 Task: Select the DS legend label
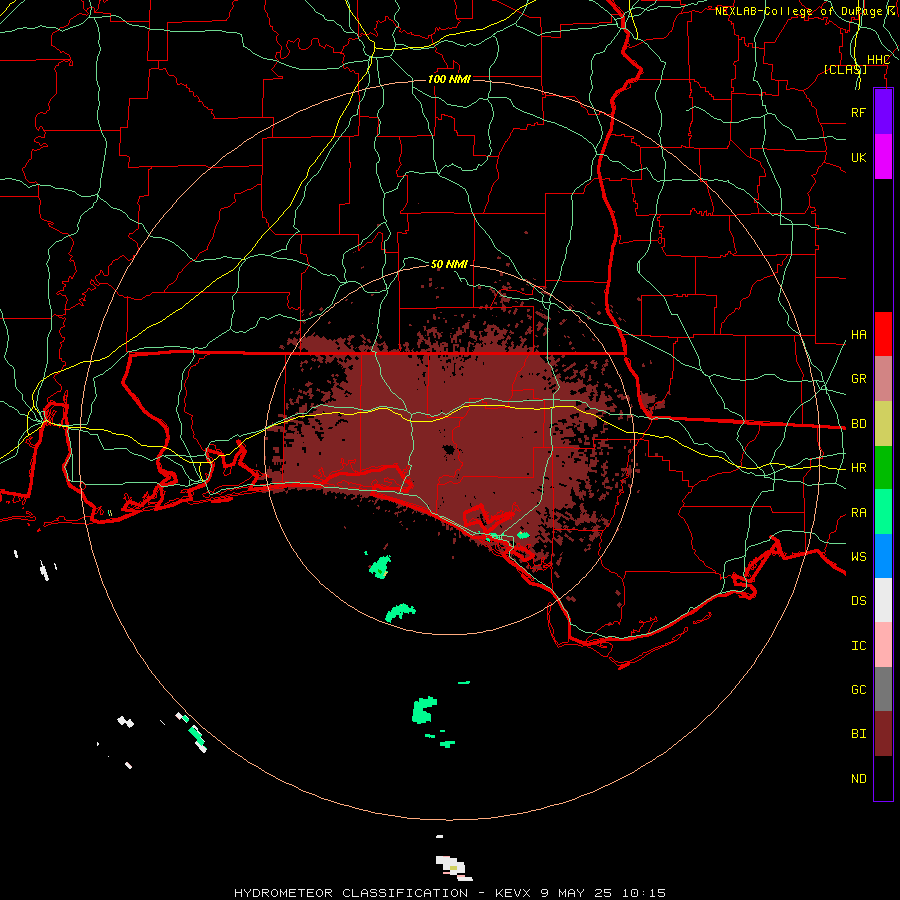click(858, 601)
